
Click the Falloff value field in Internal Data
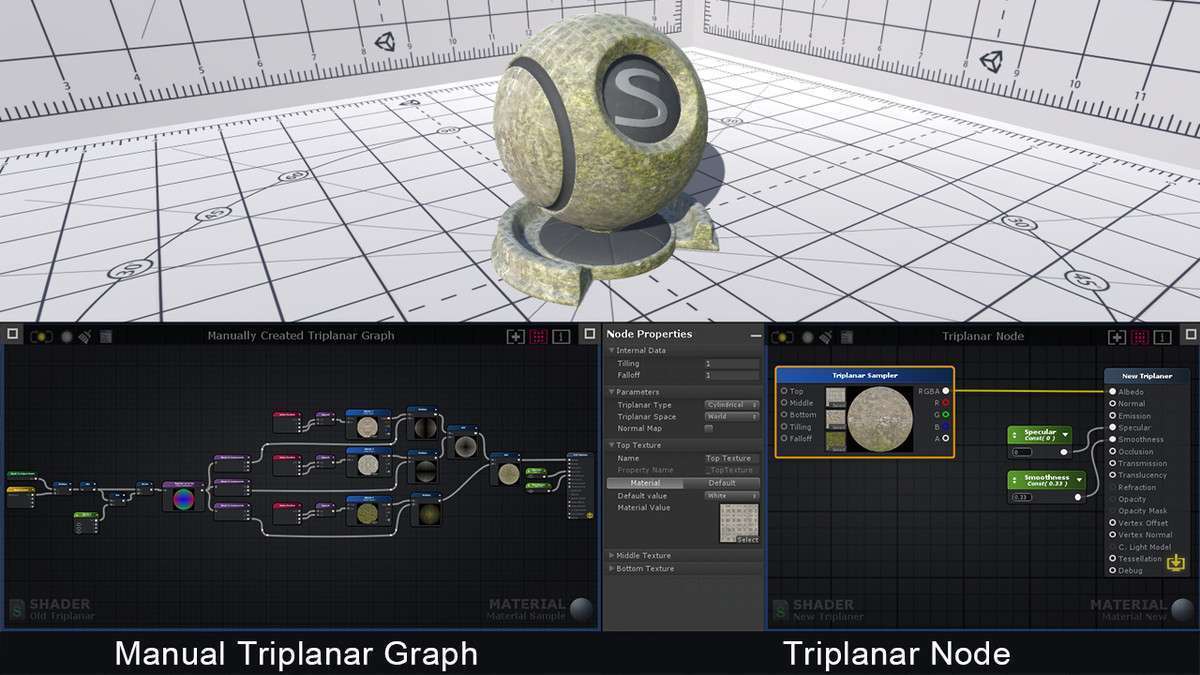tap(732, 375)
